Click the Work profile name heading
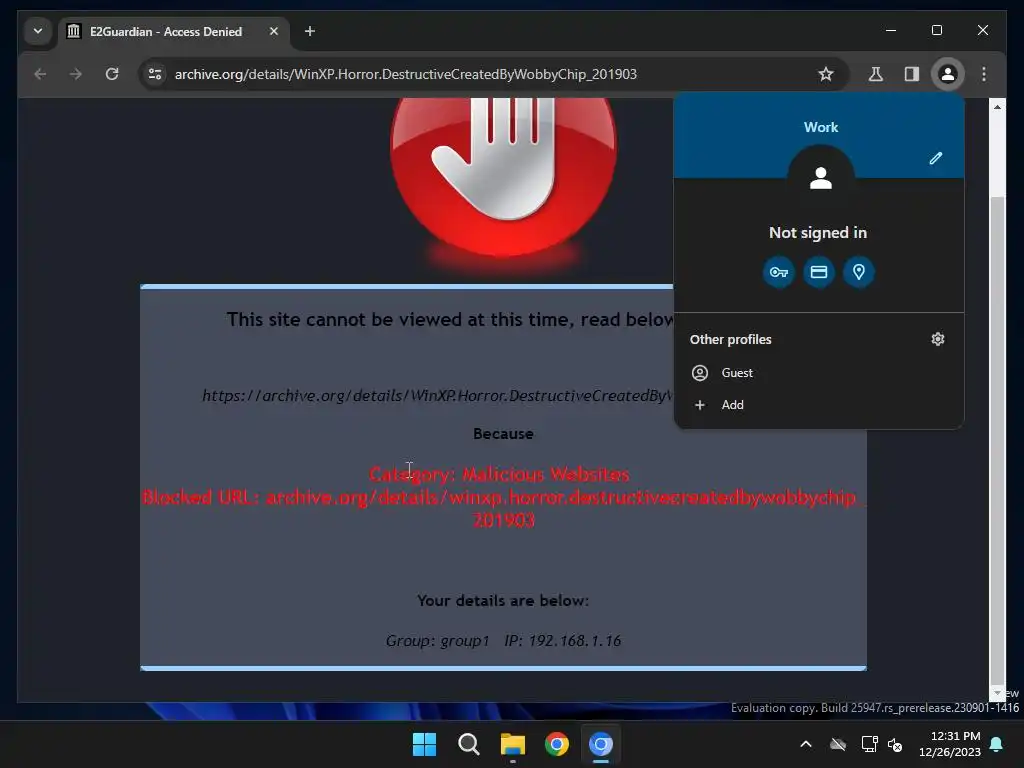Screen dimensions: 1024x768 pyautogui.click(x=821, y=127)
